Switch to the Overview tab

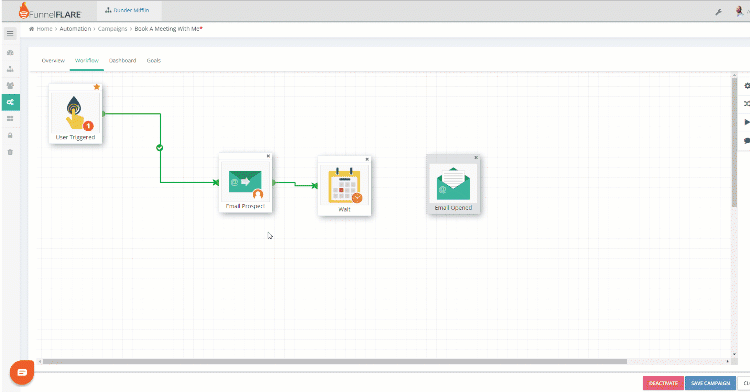pos(53,61)
